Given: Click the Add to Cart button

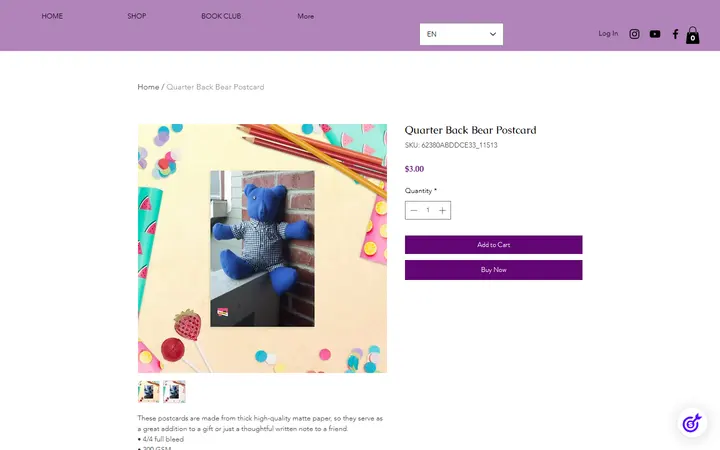Looking at the screenshot, I should click(x=493, y=245).
